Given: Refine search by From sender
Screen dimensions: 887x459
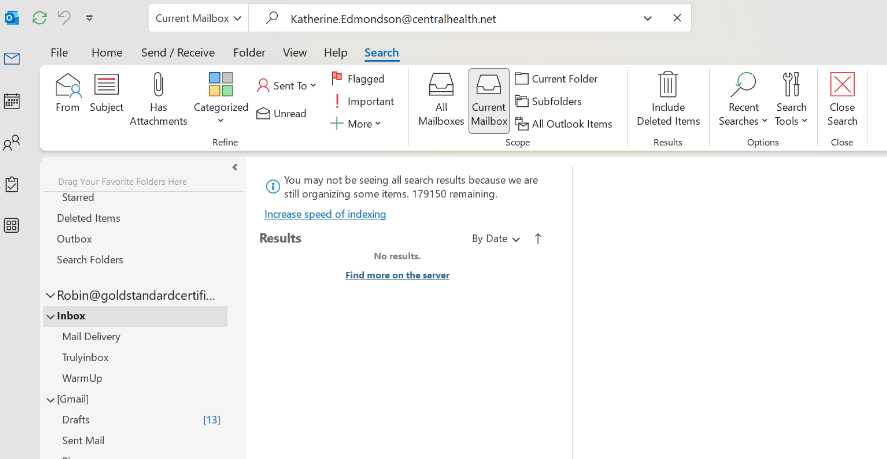Looking at the screenshot, I should [x=68, y=92].
